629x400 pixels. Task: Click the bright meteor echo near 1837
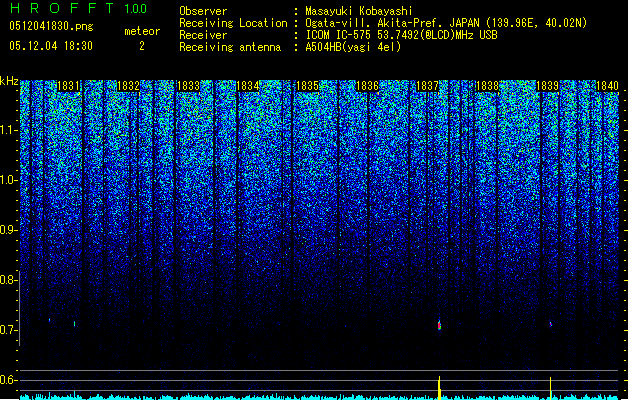pos(439,325)
